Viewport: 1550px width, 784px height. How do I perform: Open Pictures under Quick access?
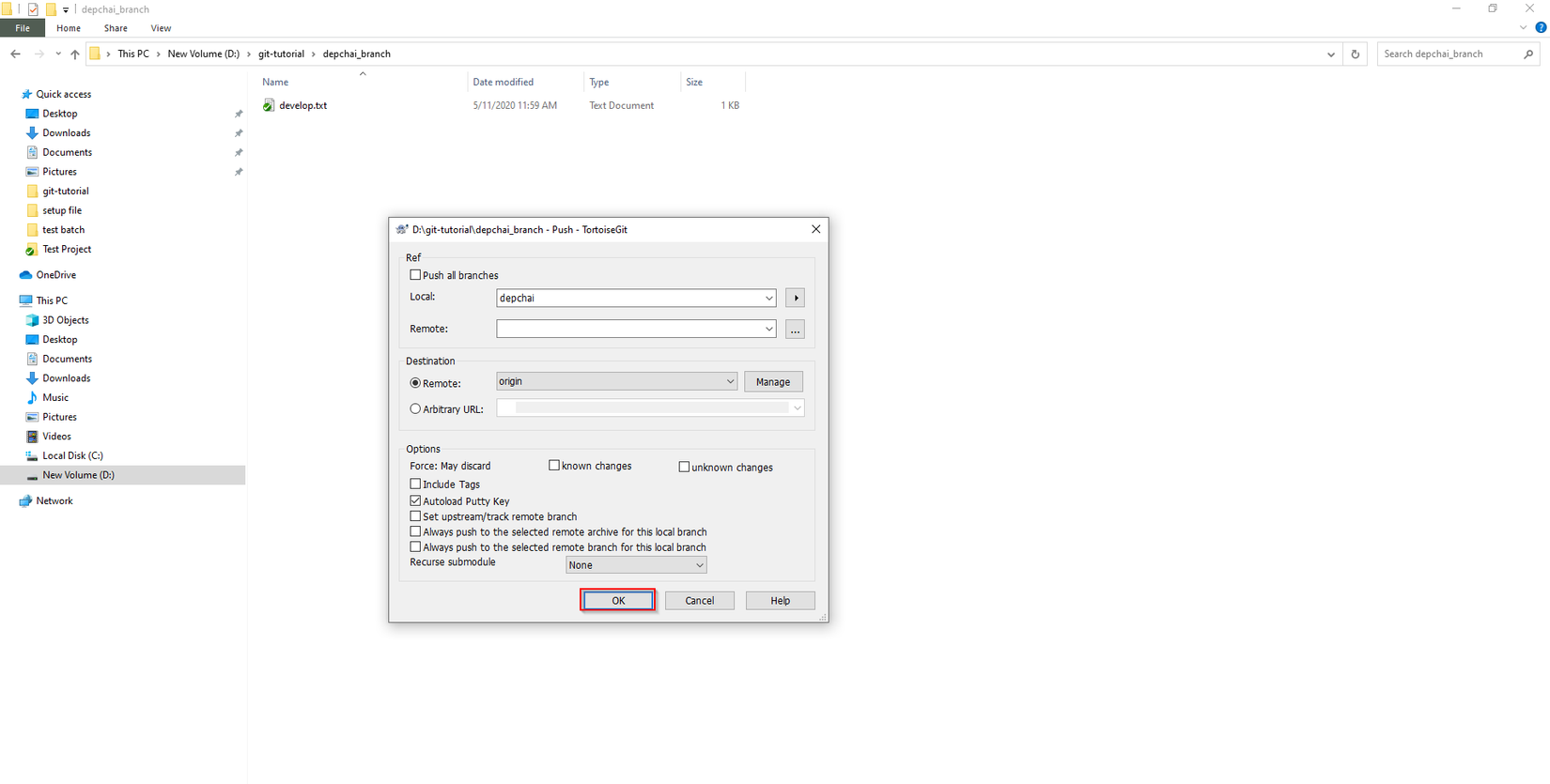(59, 172)
